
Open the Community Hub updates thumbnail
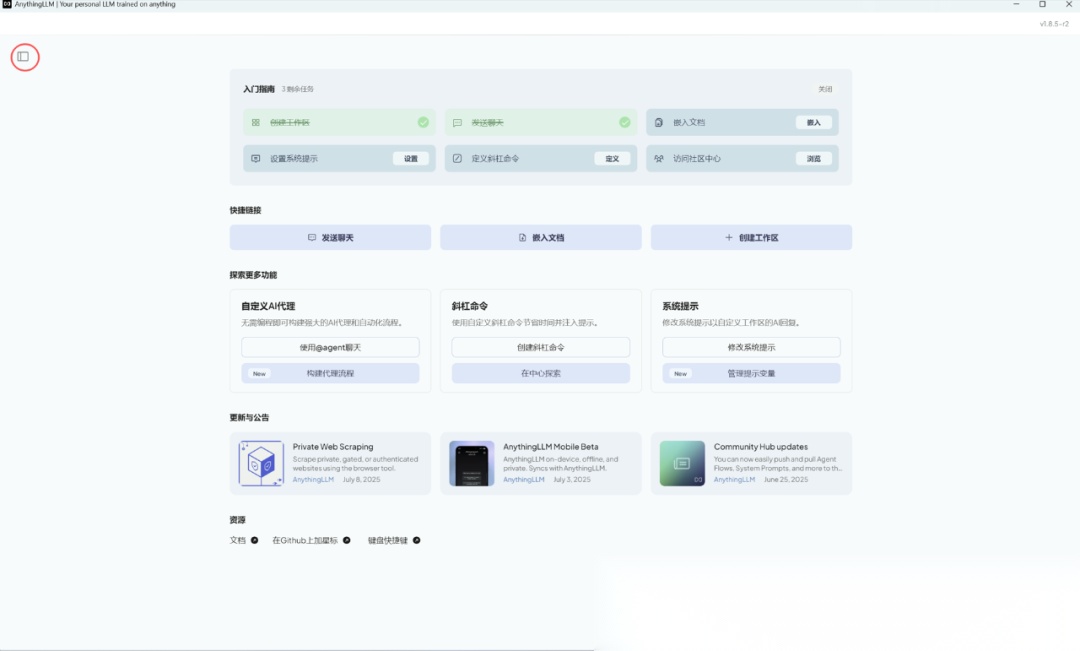pyautogui.click(x=682, y=464)
